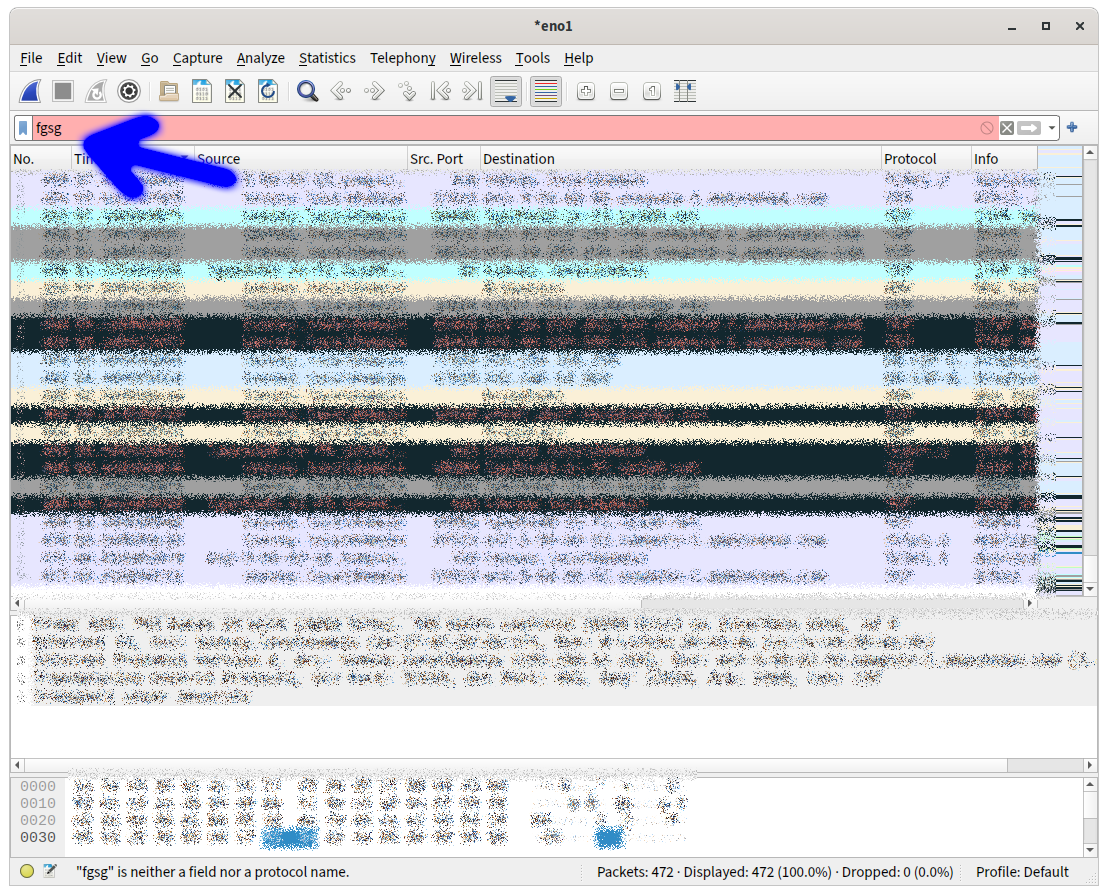Jump to the last packet
Viewport: 1108px width, 895px height.
pos(473,91)
